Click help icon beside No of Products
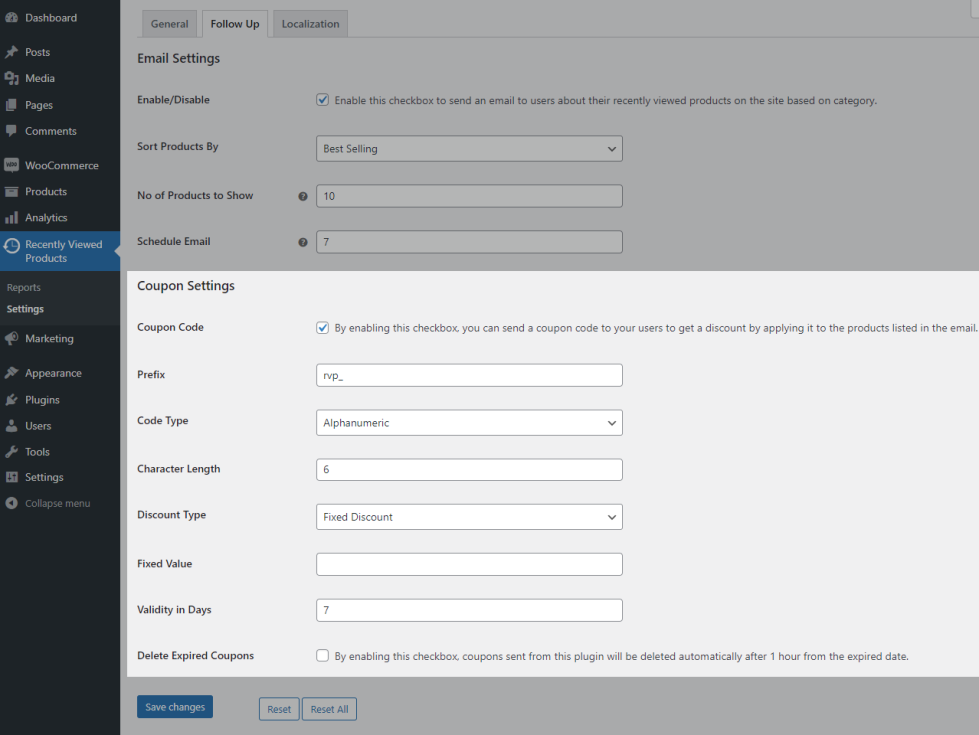979x735 pixels. [x=303, y=196]
